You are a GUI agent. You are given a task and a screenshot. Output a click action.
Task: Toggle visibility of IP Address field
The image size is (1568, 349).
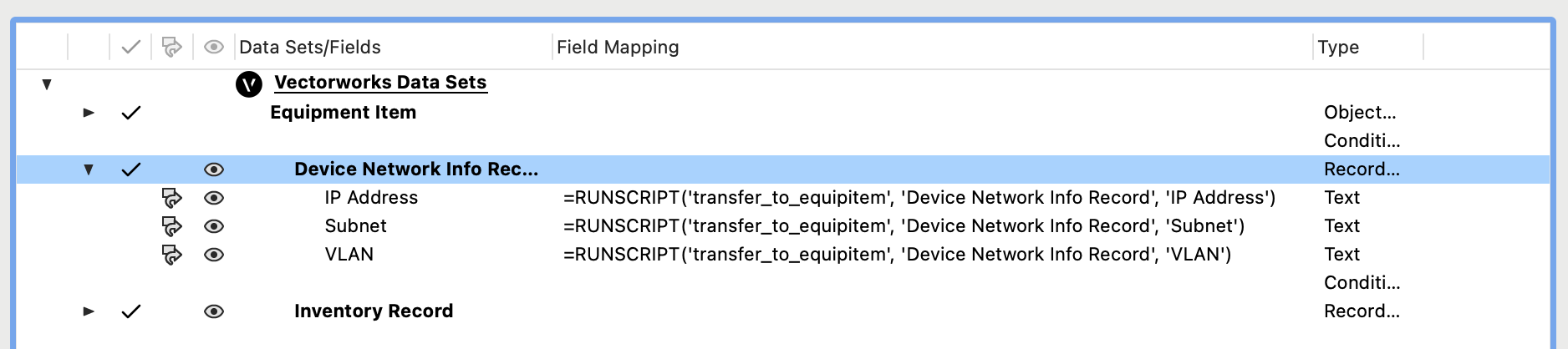click(x=214, y=198)
